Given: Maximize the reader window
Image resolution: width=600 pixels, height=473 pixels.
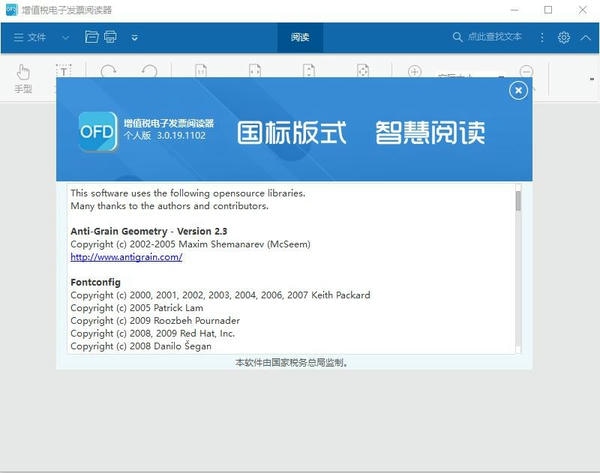Looking at the screenshot, I should click(x=548, y=10).
